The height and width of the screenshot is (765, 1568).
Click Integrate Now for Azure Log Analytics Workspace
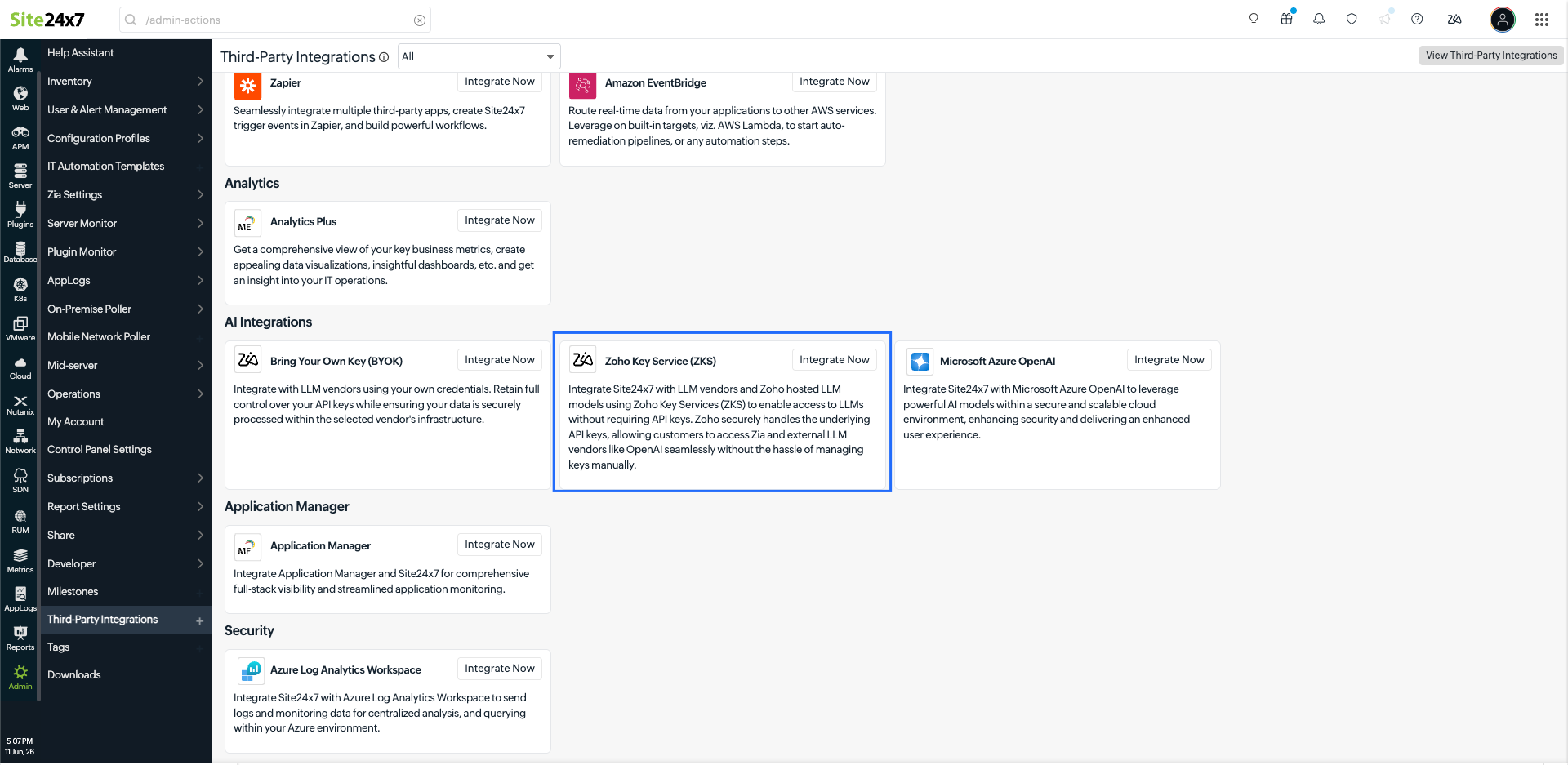[x=500, y=669]
